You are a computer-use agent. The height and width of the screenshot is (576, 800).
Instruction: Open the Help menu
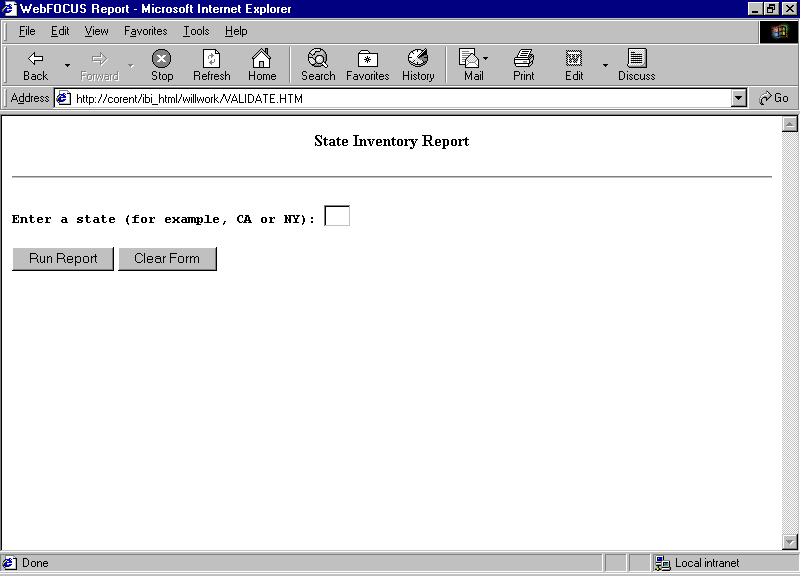[x=236, y=31]
